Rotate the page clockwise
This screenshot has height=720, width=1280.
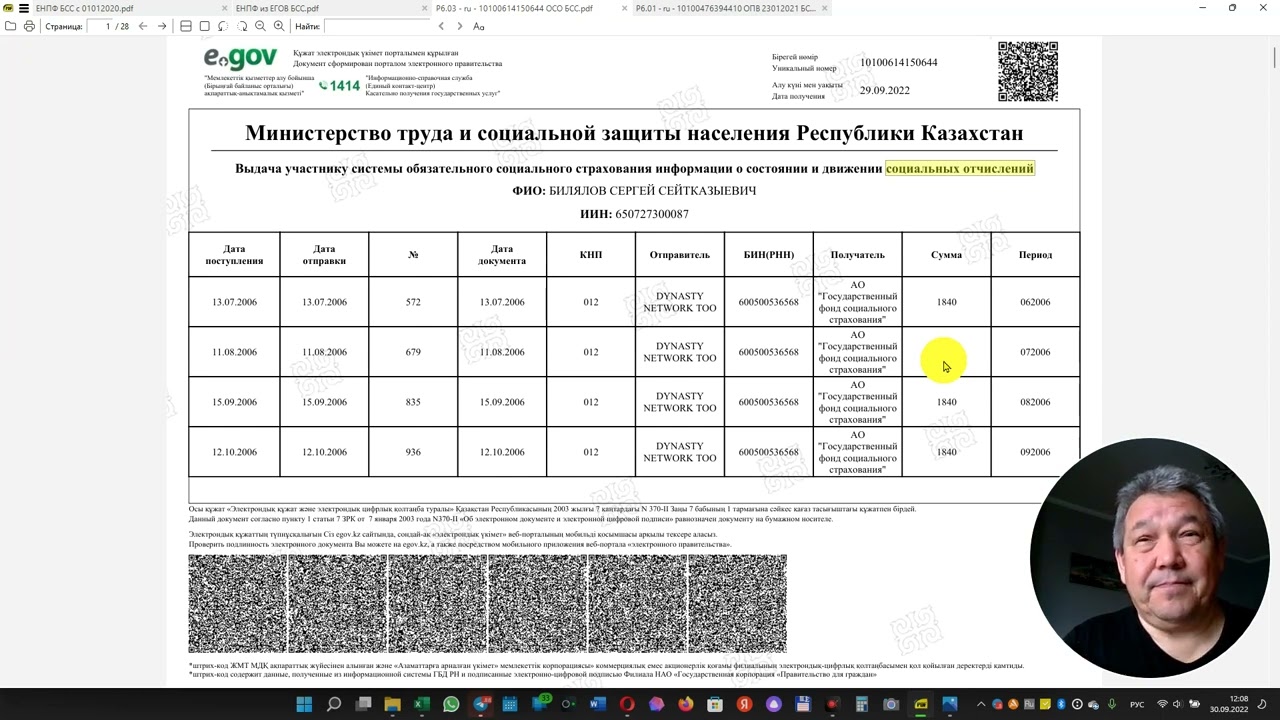(x=242, y=26)
